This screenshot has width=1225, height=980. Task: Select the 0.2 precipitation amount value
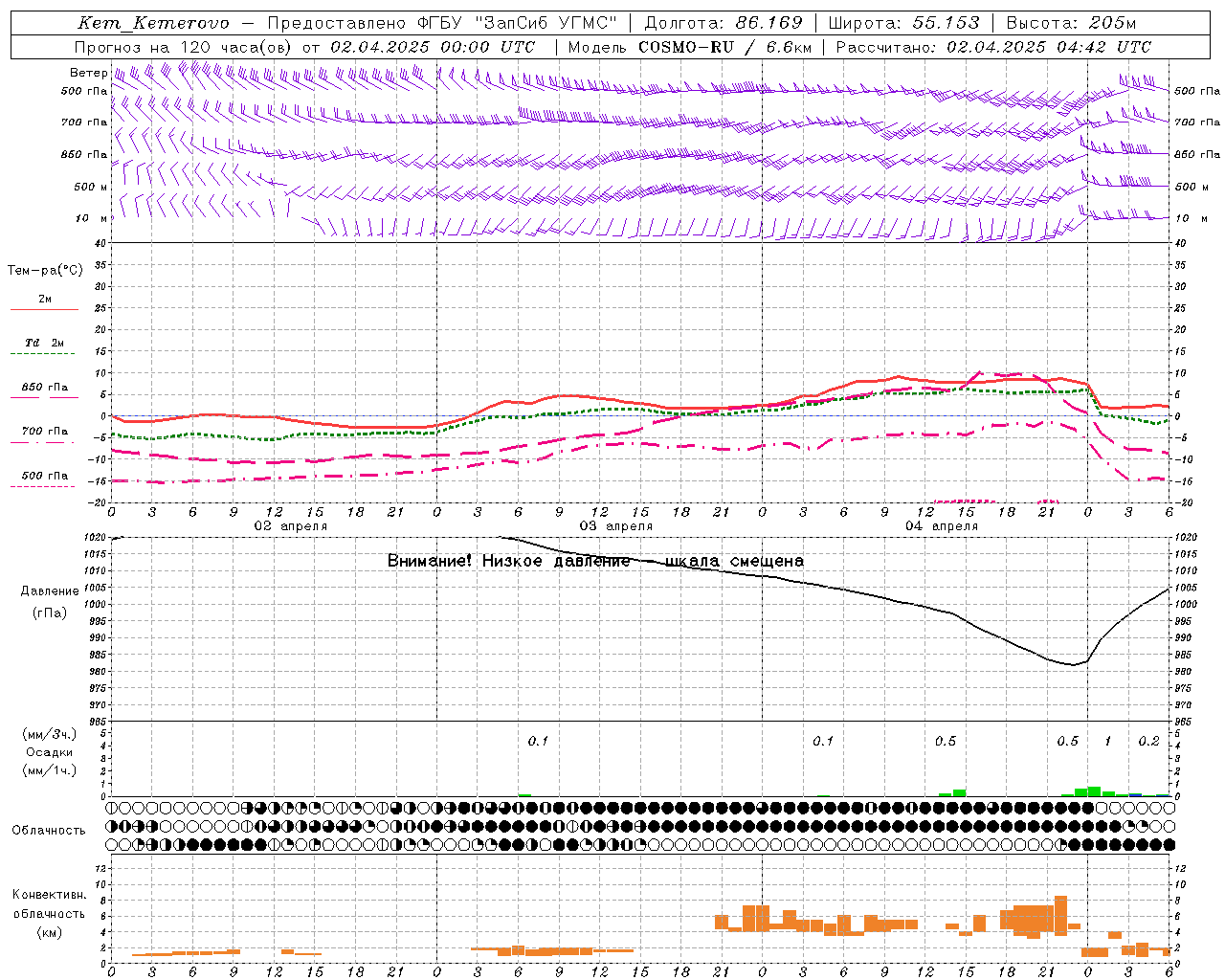[x=1148, y=742]
